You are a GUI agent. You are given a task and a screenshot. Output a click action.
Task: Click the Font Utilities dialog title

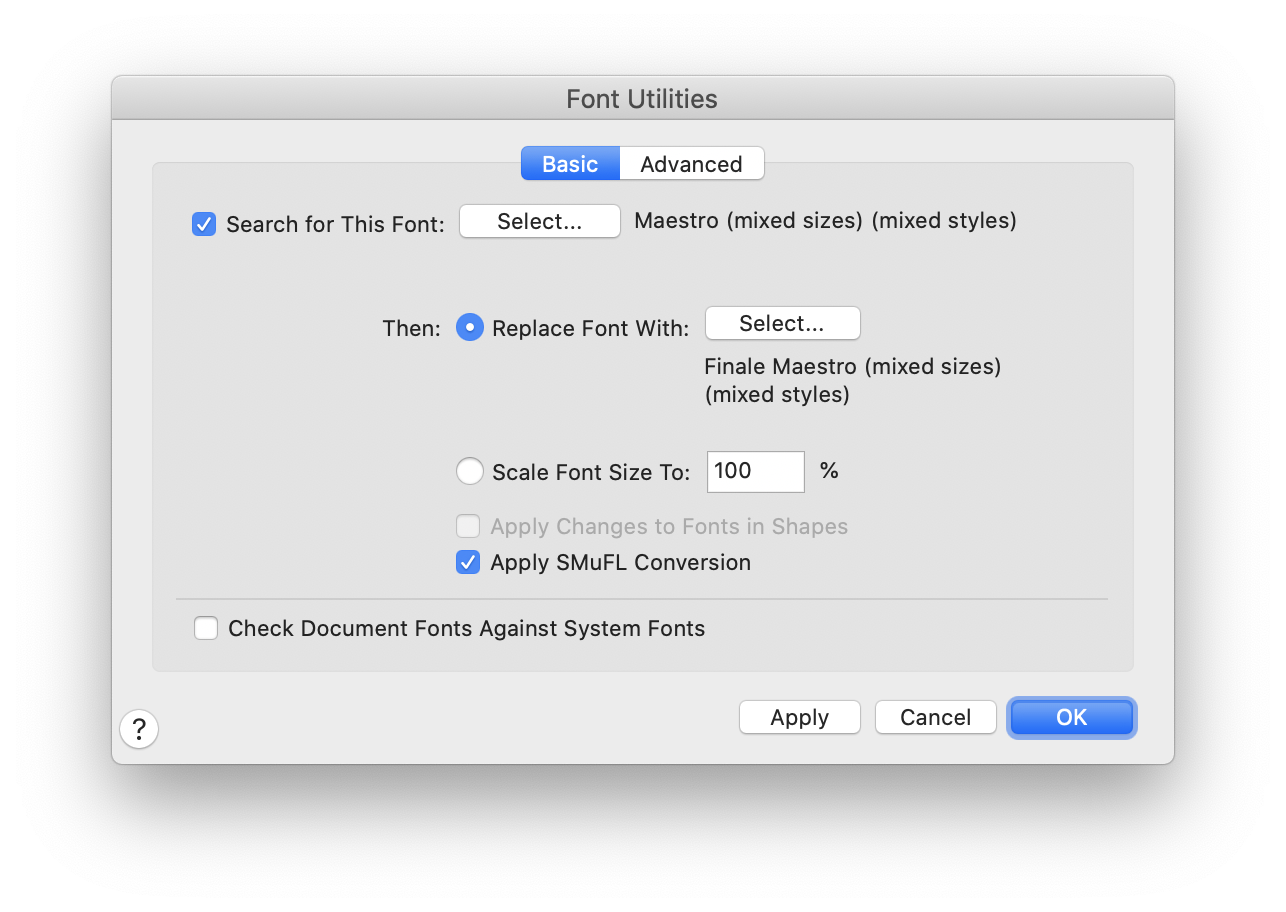click(x=642, y=98)
